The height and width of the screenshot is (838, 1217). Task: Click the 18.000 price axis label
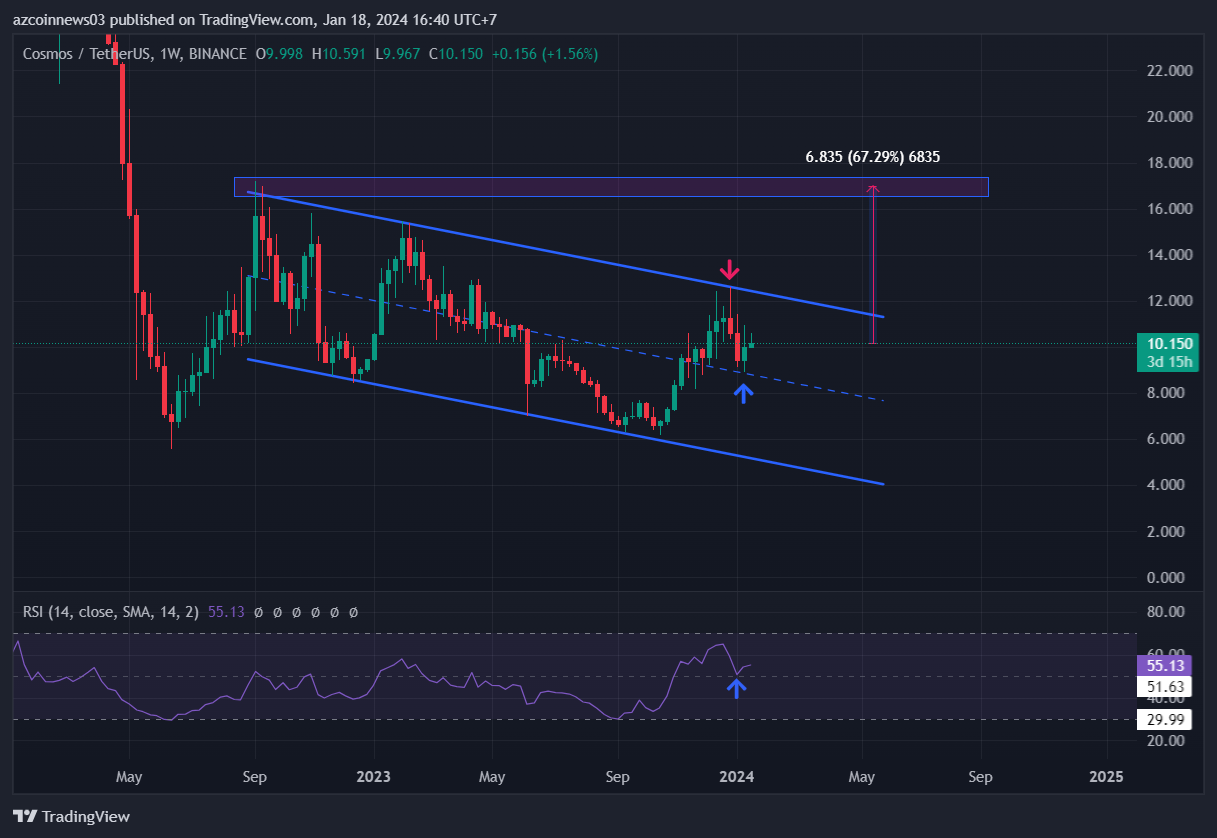[x=1169, y=162]
